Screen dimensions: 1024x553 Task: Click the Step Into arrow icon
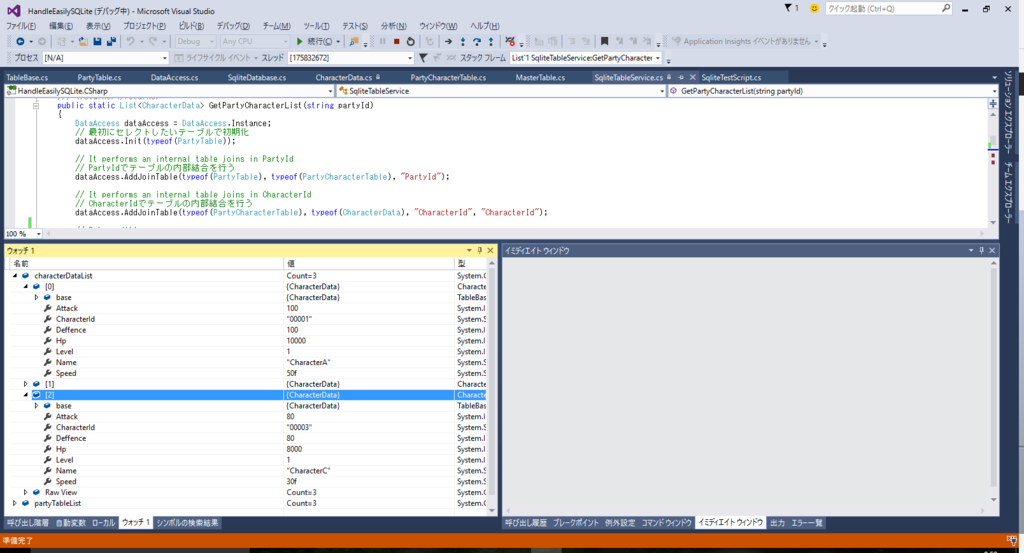(x=463, y=41)
